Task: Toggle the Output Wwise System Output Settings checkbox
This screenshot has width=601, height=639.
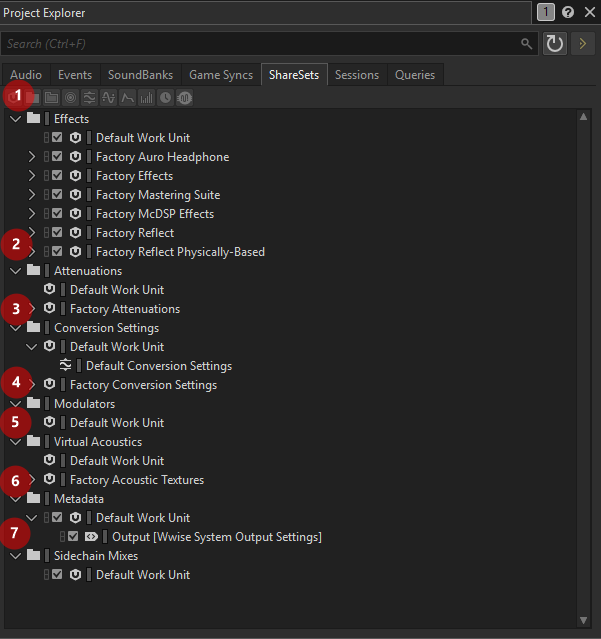Action: [73, 536]
